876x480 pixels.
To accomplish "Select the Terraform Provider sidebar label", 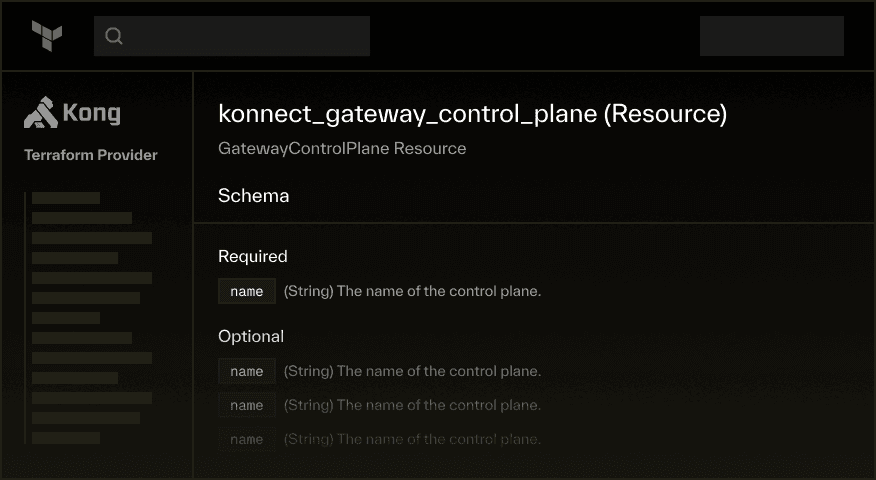I will pyautogui.click(x=91, y=155).
